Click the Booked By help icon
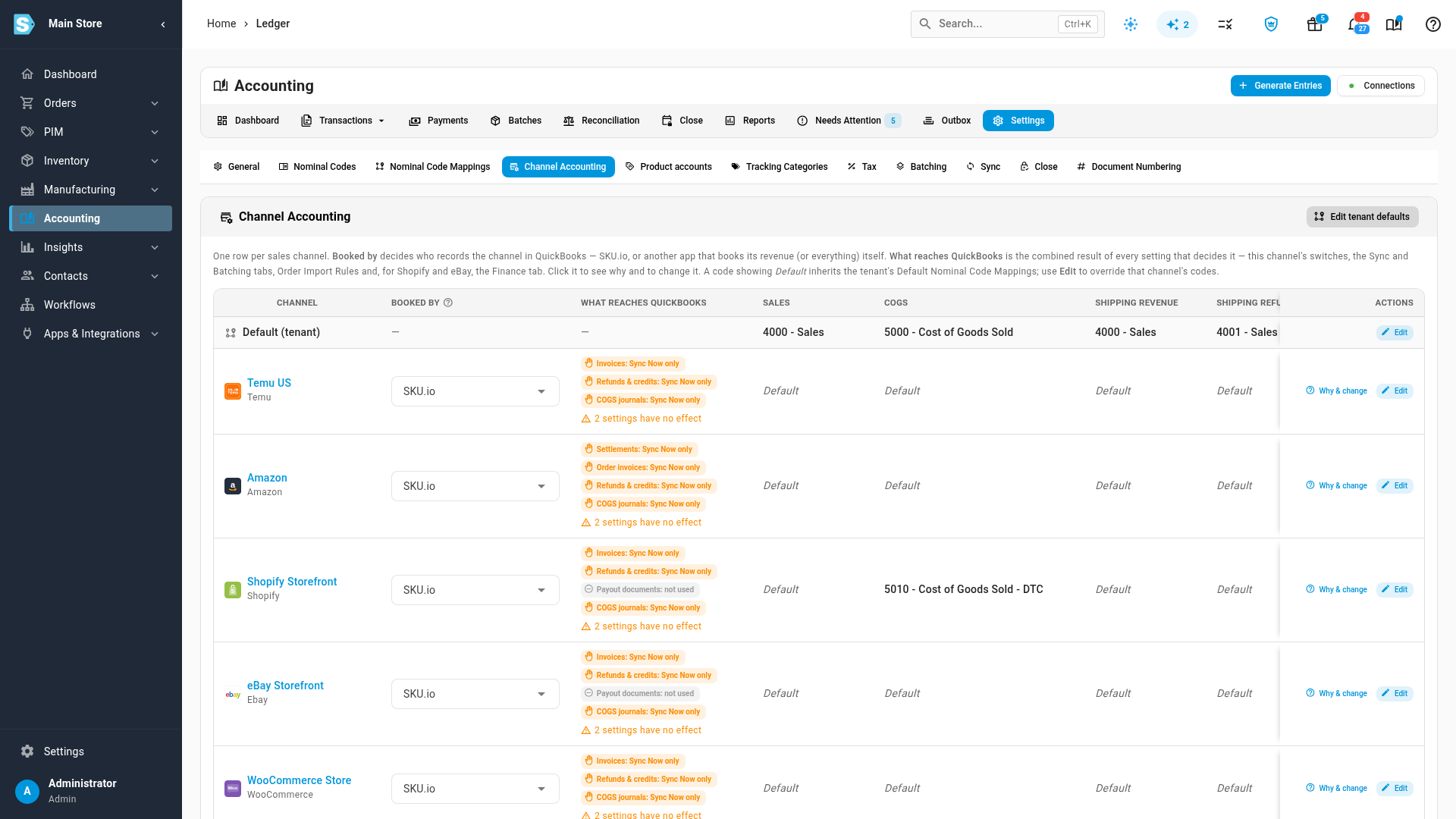 [x=448, y=303]
